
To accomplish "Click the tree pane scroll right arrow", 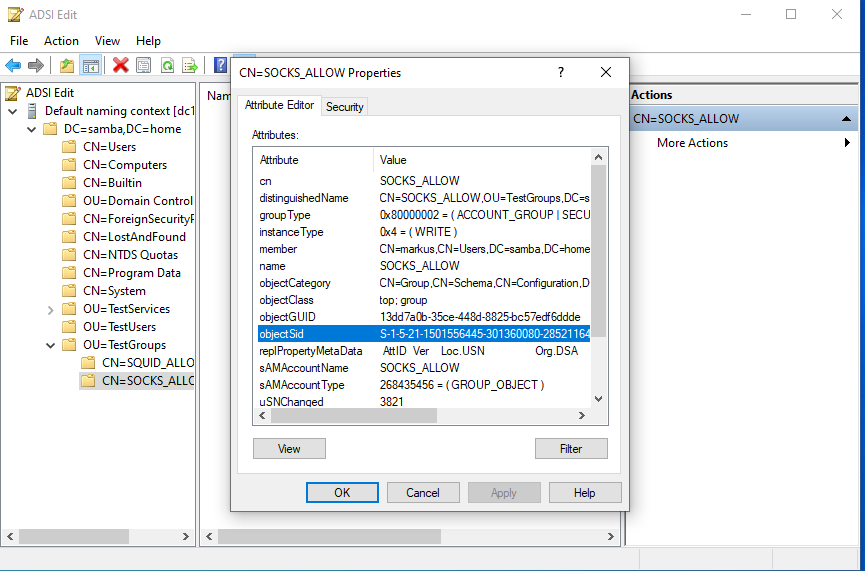I will (x=185, y=536).
